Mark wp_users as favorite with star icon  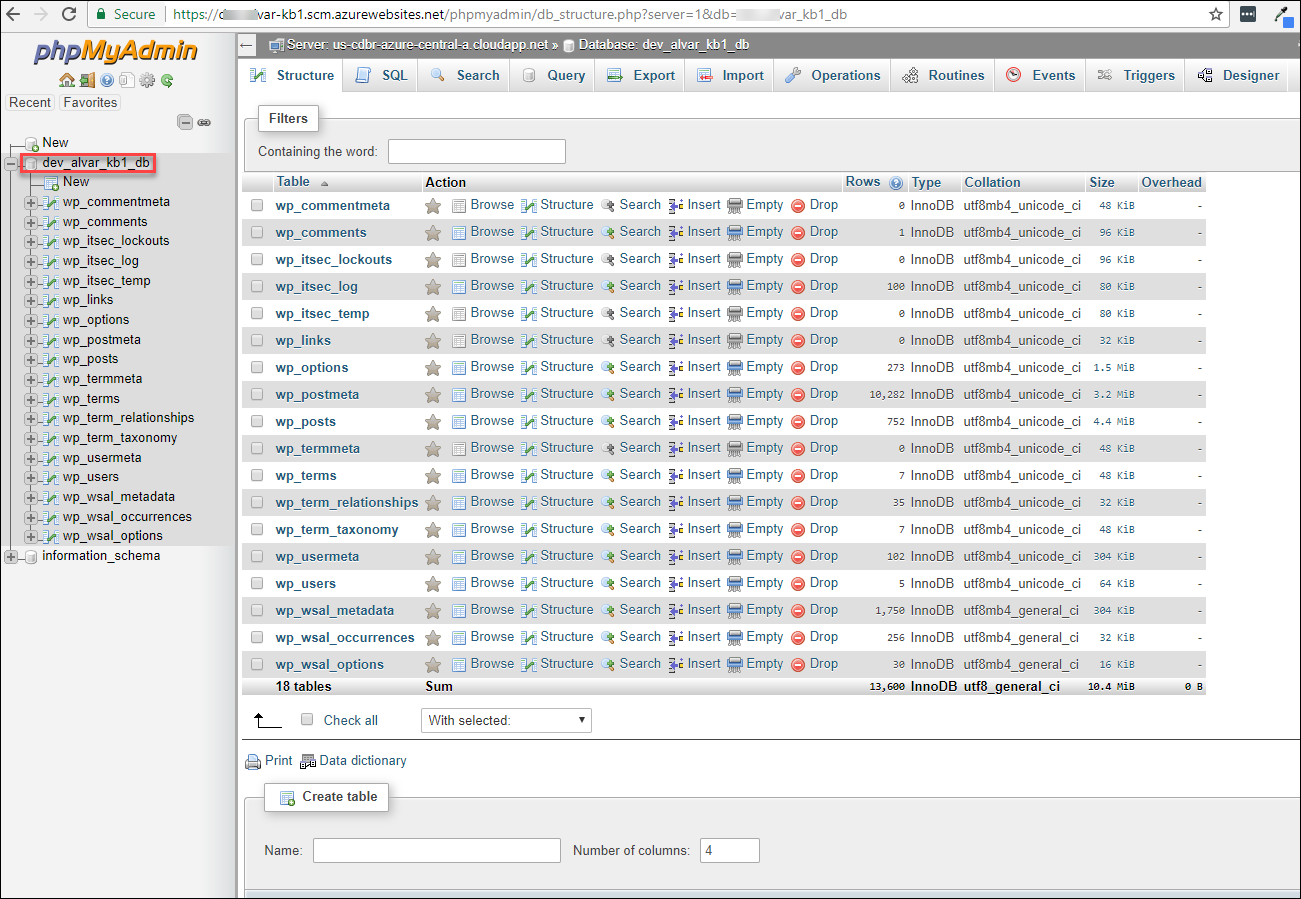tap(433, 584)
